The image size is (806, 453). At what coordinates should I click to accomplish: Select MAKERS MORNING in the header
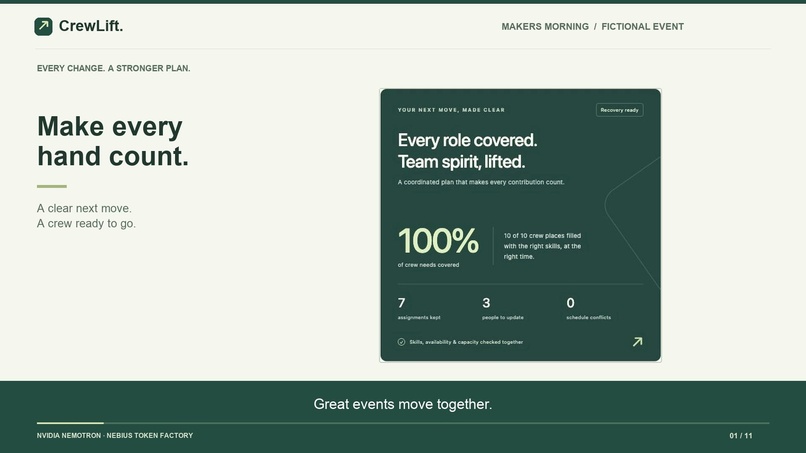point(545,27)
